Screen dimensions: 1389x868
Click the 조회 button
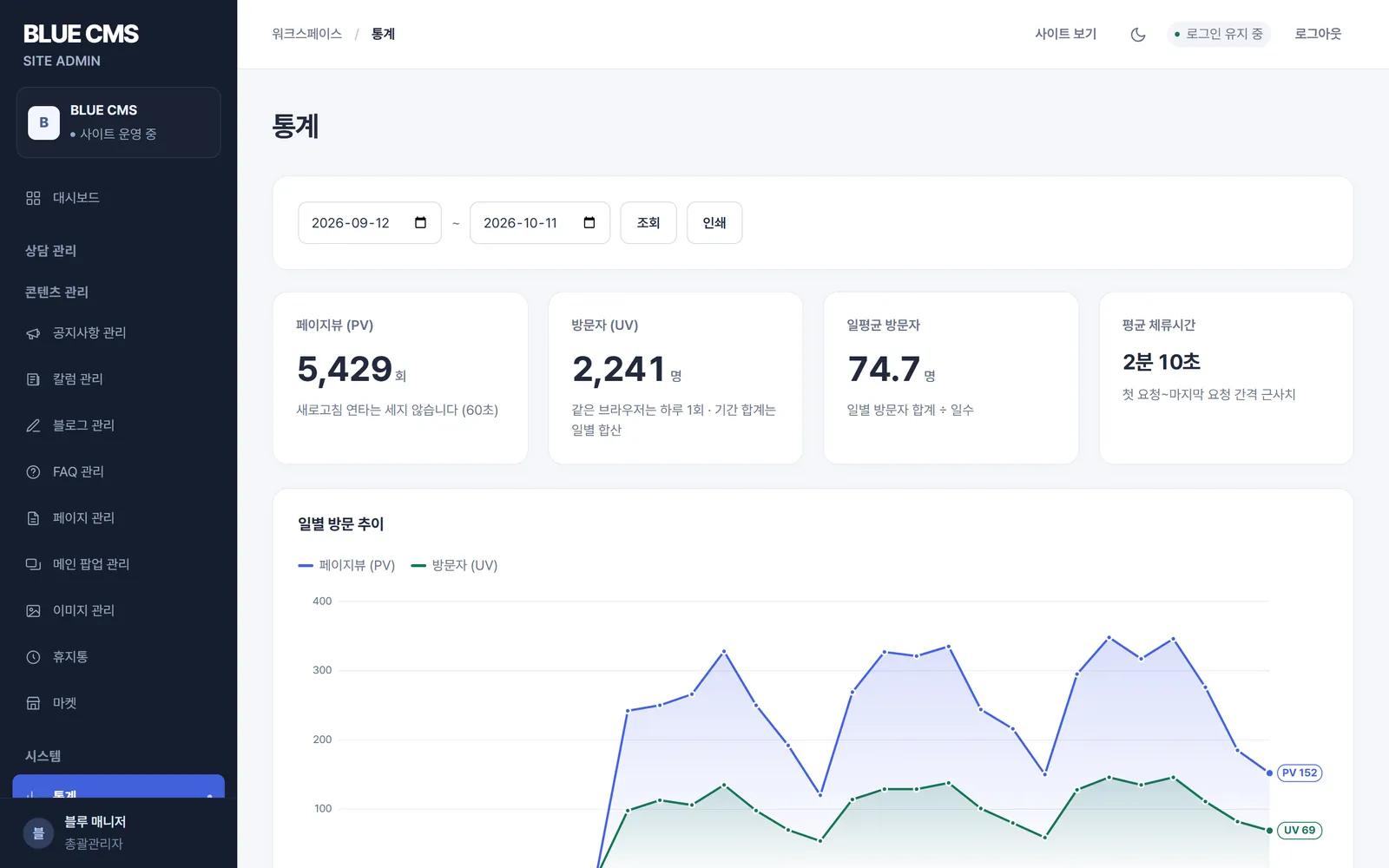point(648,223)
